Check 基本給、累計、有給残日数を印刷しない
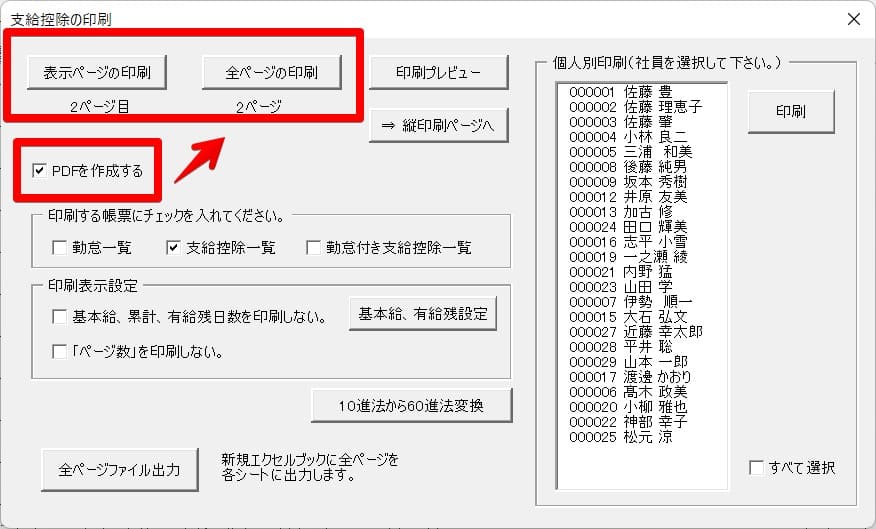Screen dimensions: 876x529 pos(60,317)
